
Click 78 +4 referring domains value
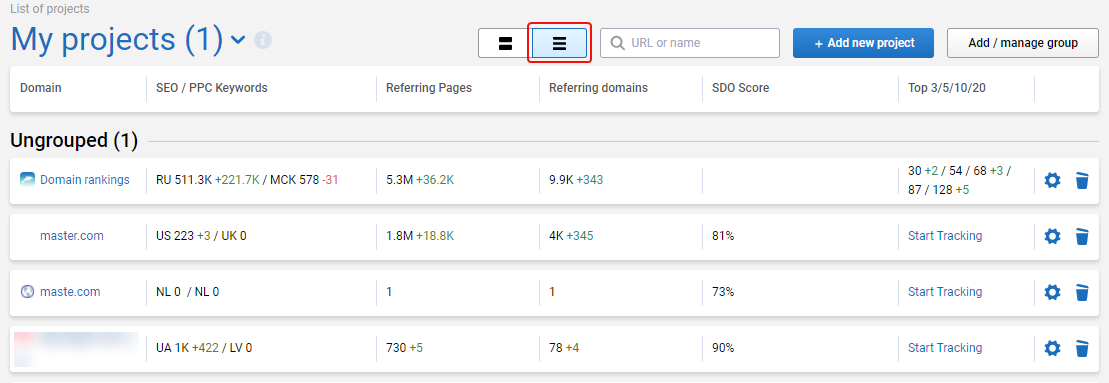[x=564, y=348]
